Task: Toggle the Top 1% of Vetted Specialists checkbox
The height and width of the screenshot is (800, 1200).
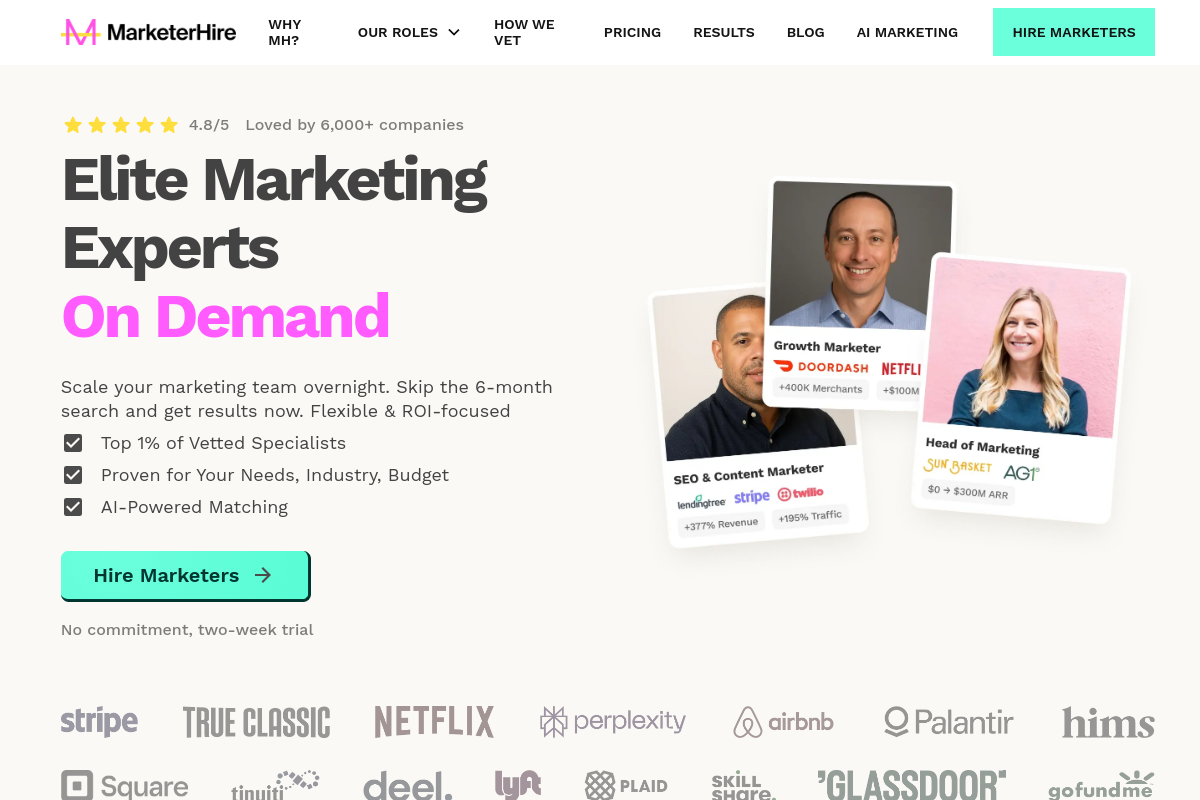Action: [x=73, y=443]
